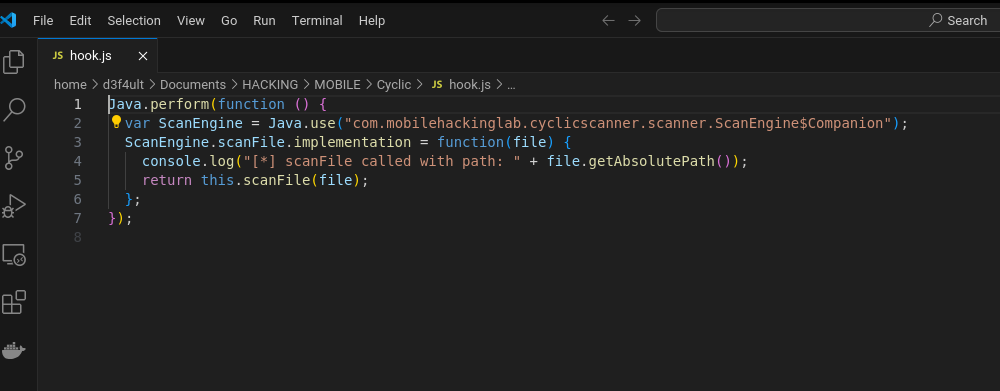Viewport: 1000px width, 391px height.
Task: Click the MOBILE breadcrumb segment
Action: (337, 84)
